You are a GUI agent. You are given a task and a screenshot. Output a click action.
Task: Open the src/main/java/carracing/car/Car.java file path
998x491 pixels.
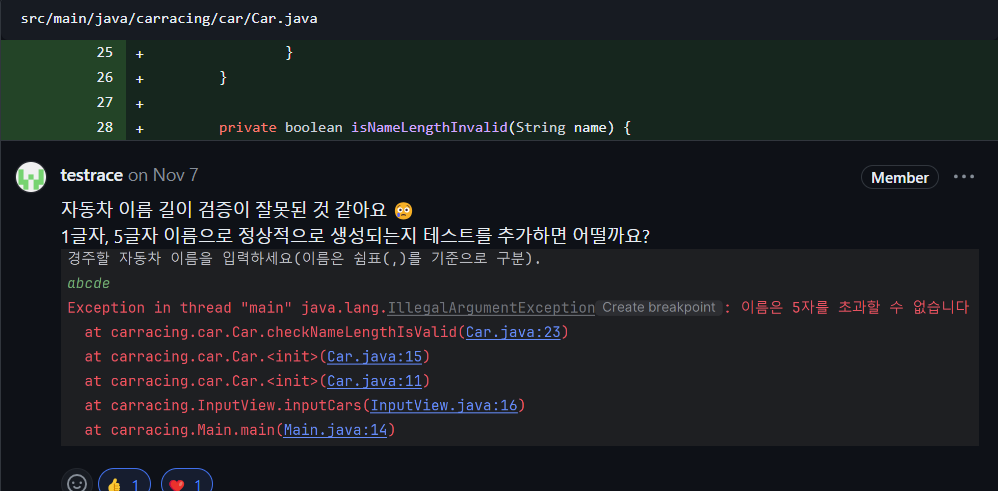click(x=169, y=18)
